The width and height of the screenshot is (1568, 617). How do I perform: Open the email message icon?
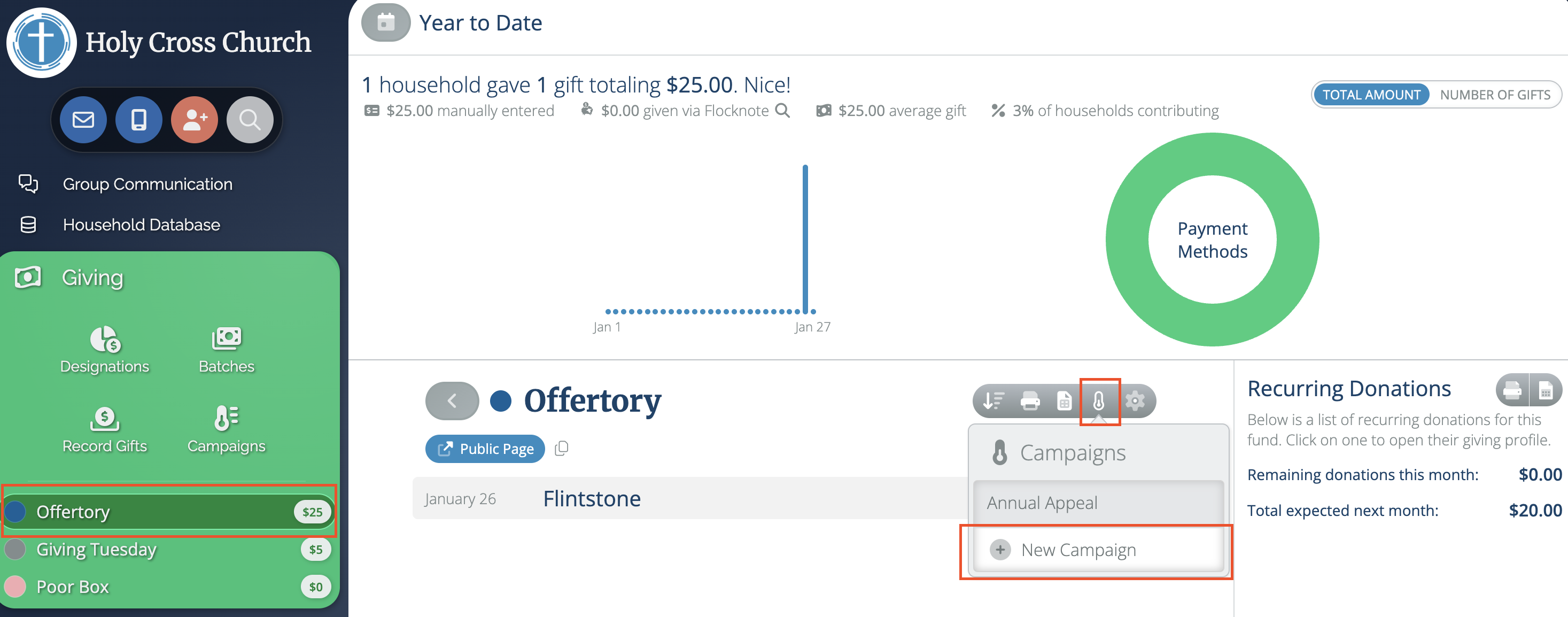pos(83,119)
